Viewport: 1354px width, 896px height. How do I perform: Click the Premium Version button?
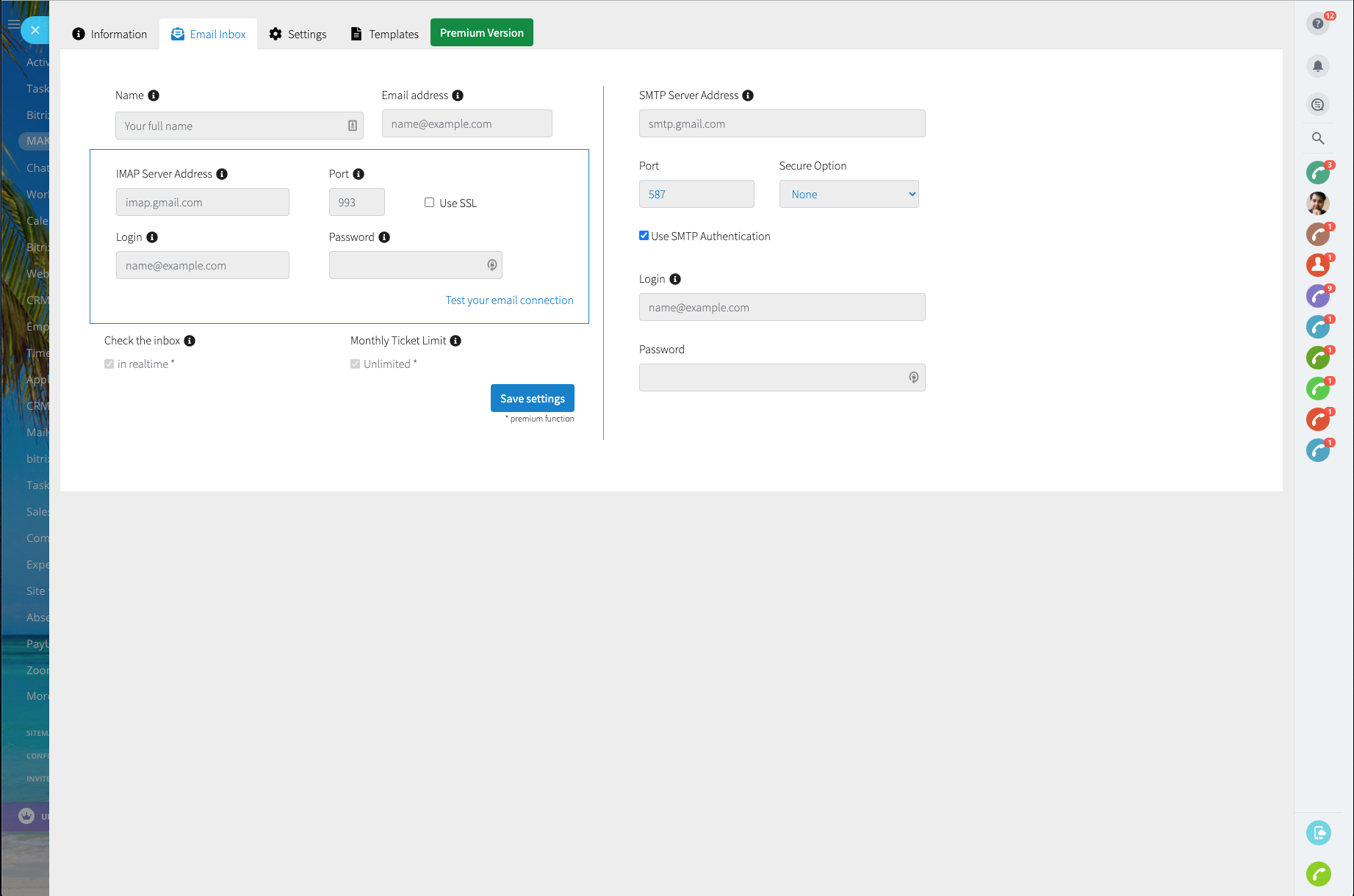(x=481, y=33)
